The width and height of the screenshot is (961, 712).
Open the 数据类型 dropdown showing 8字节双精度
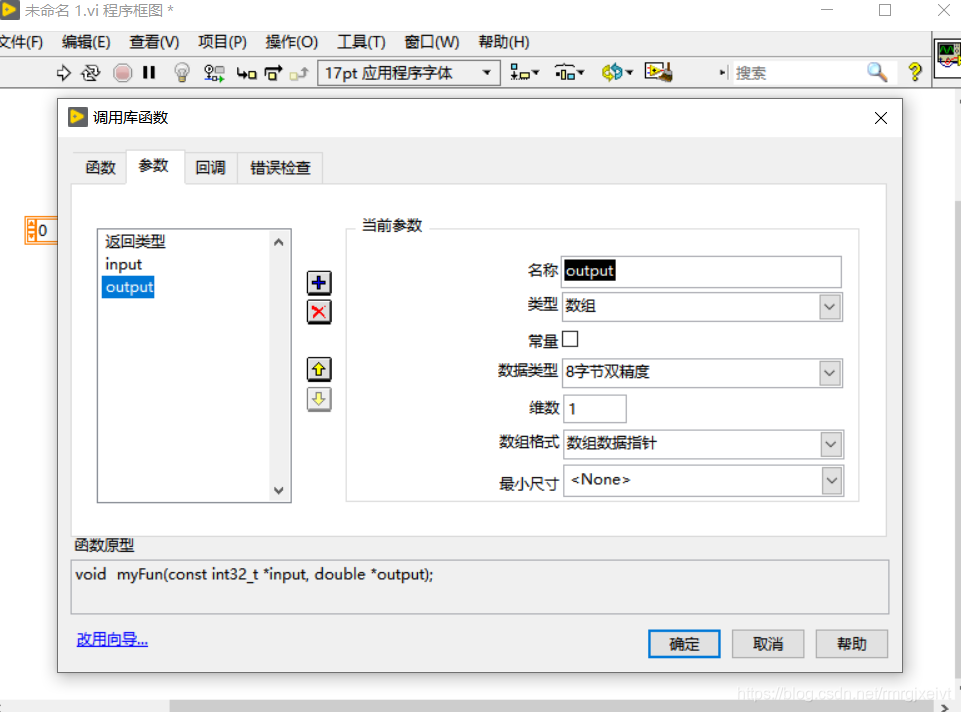coord(702,373)
